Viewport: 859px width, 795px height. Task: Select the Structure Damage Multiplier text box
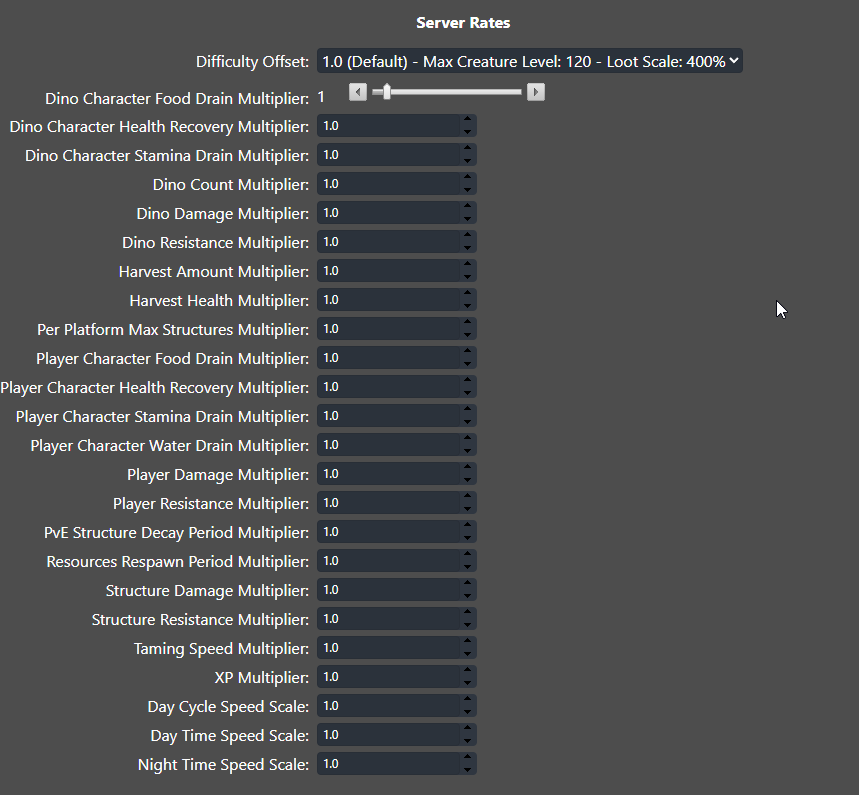(x=388, y=590)
